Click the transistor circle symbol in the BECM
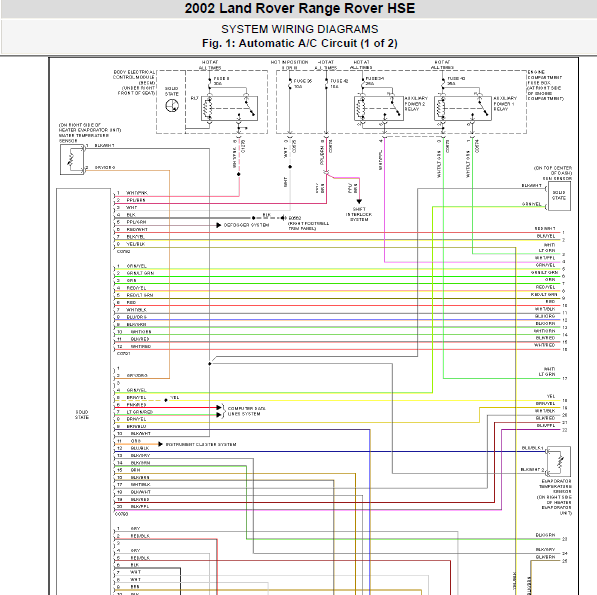597x595 pixels. pos(172,105)
